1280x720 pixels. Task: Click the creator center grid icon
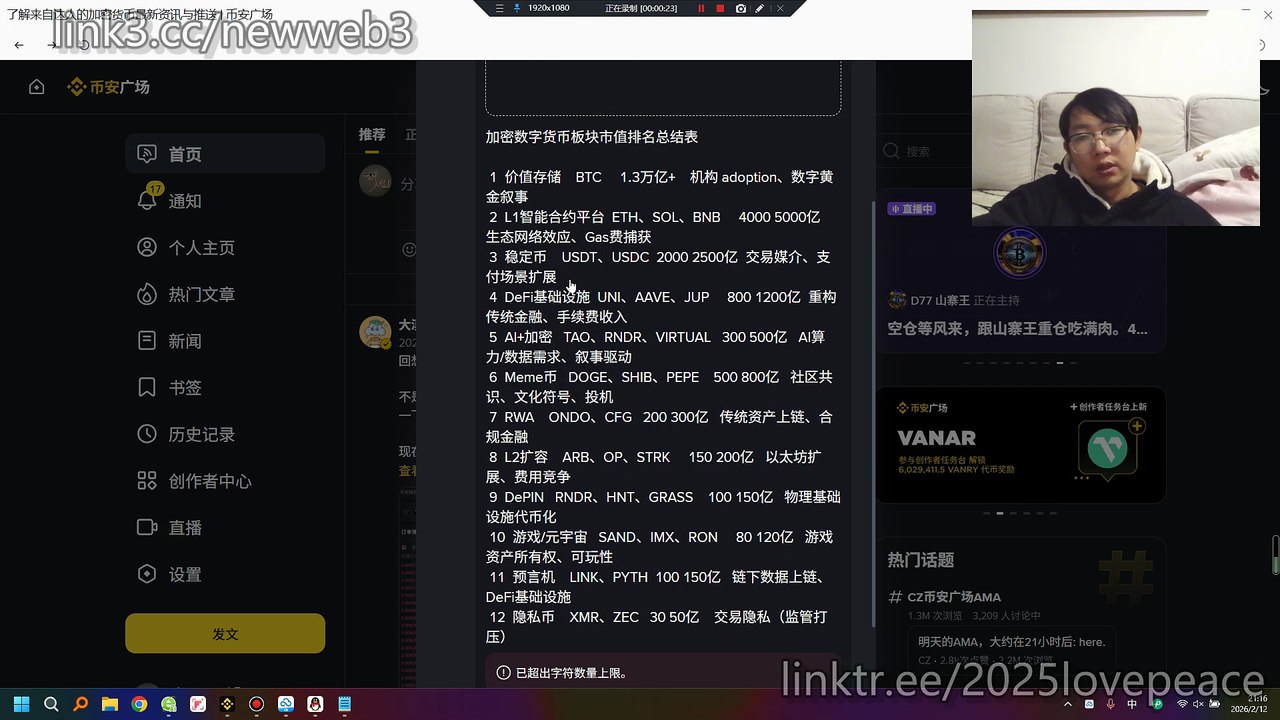tap(147, 481)
